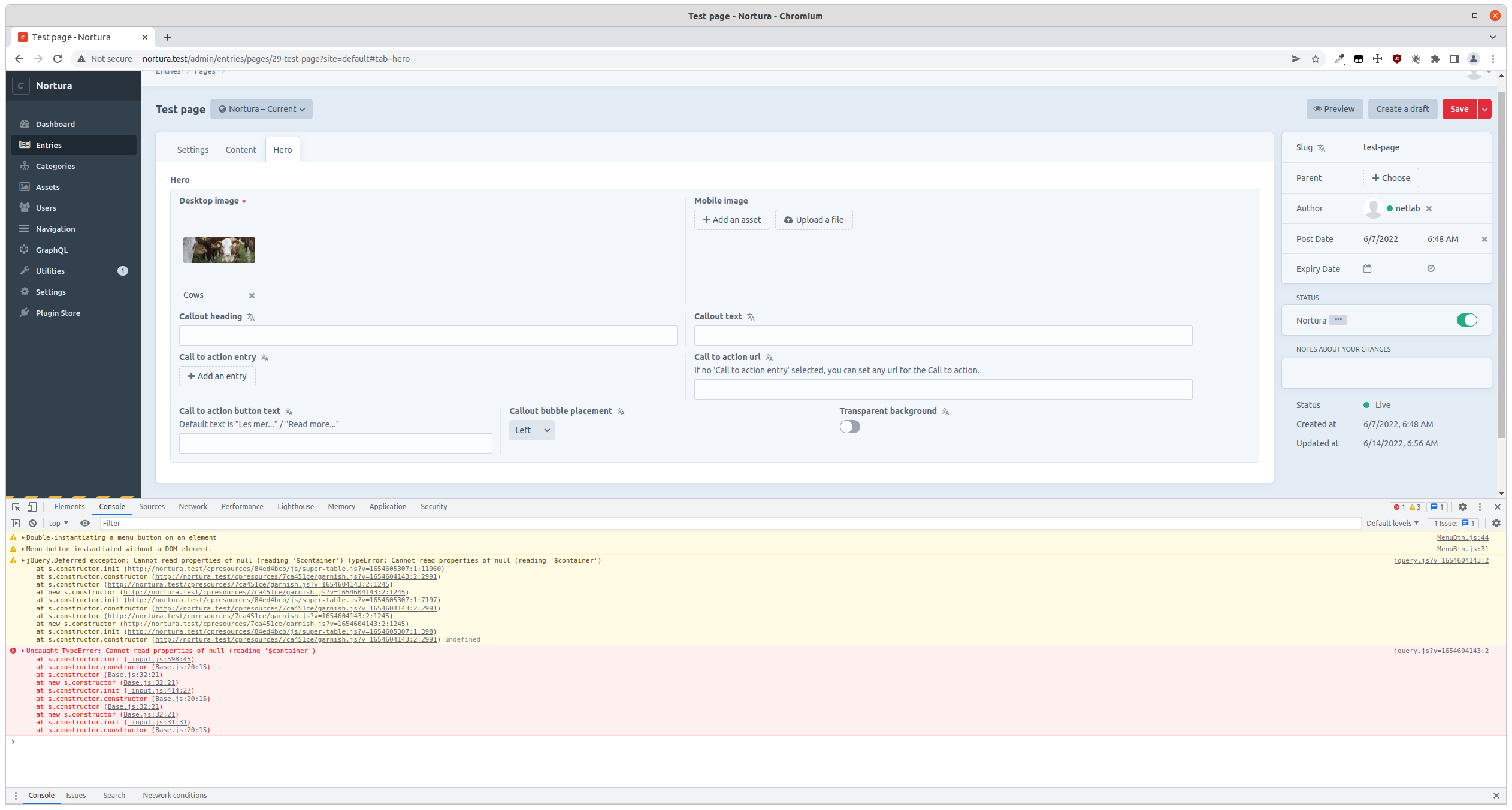Select Assets in the sidebar
Viewport: 1512px width, 810px height.
48,187
